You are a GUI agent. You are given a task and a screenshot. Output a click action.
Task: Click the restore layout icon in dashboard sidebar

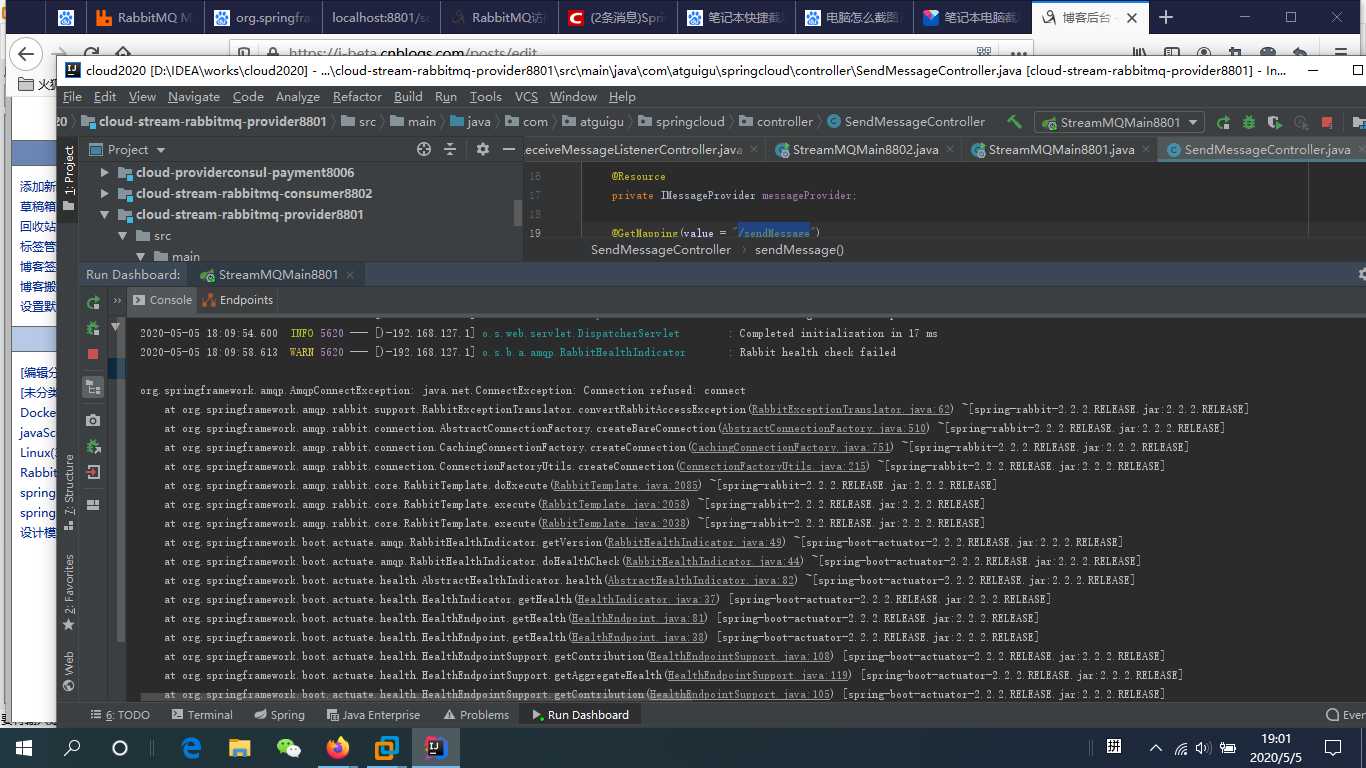93,505
